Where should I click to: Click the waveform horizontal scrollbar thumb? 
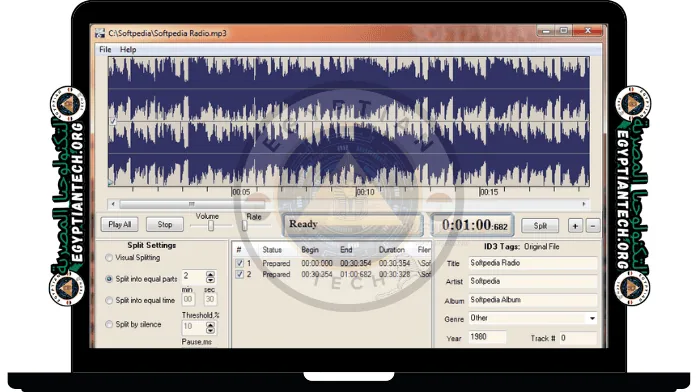coord(192,204)
